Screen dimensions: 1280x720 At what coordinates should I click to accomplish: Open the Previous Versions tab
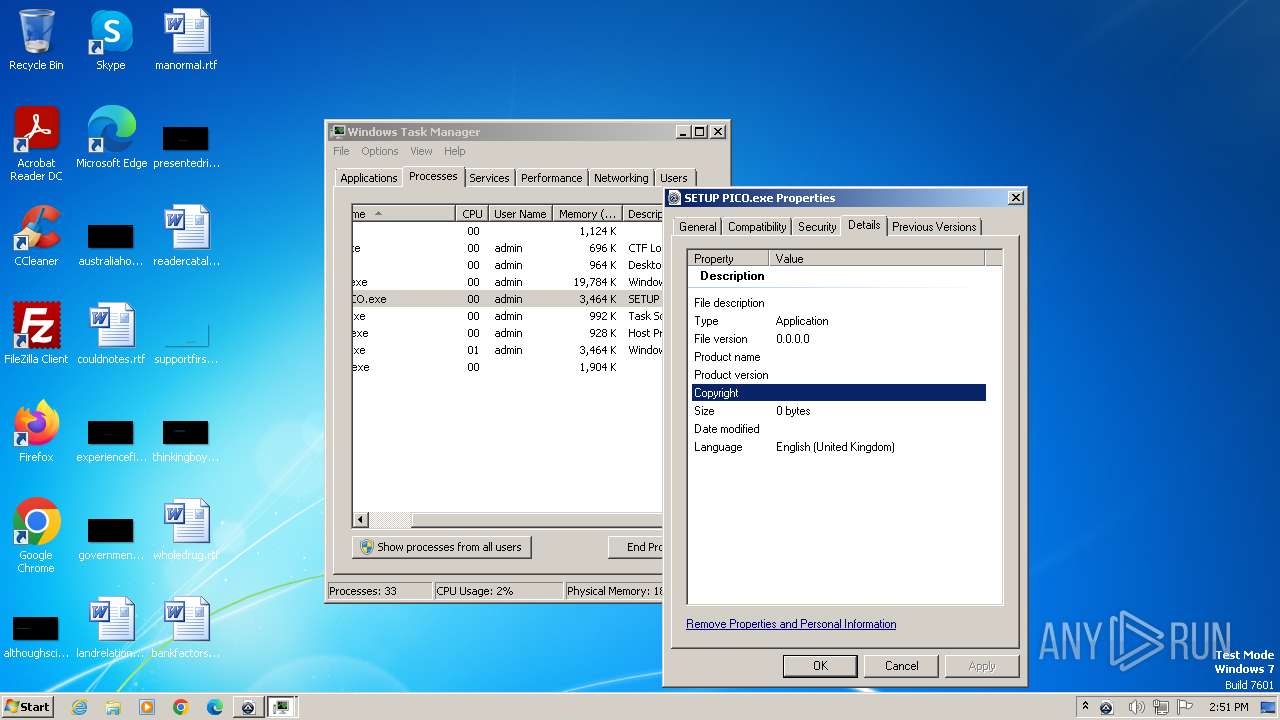pos(934,227)
